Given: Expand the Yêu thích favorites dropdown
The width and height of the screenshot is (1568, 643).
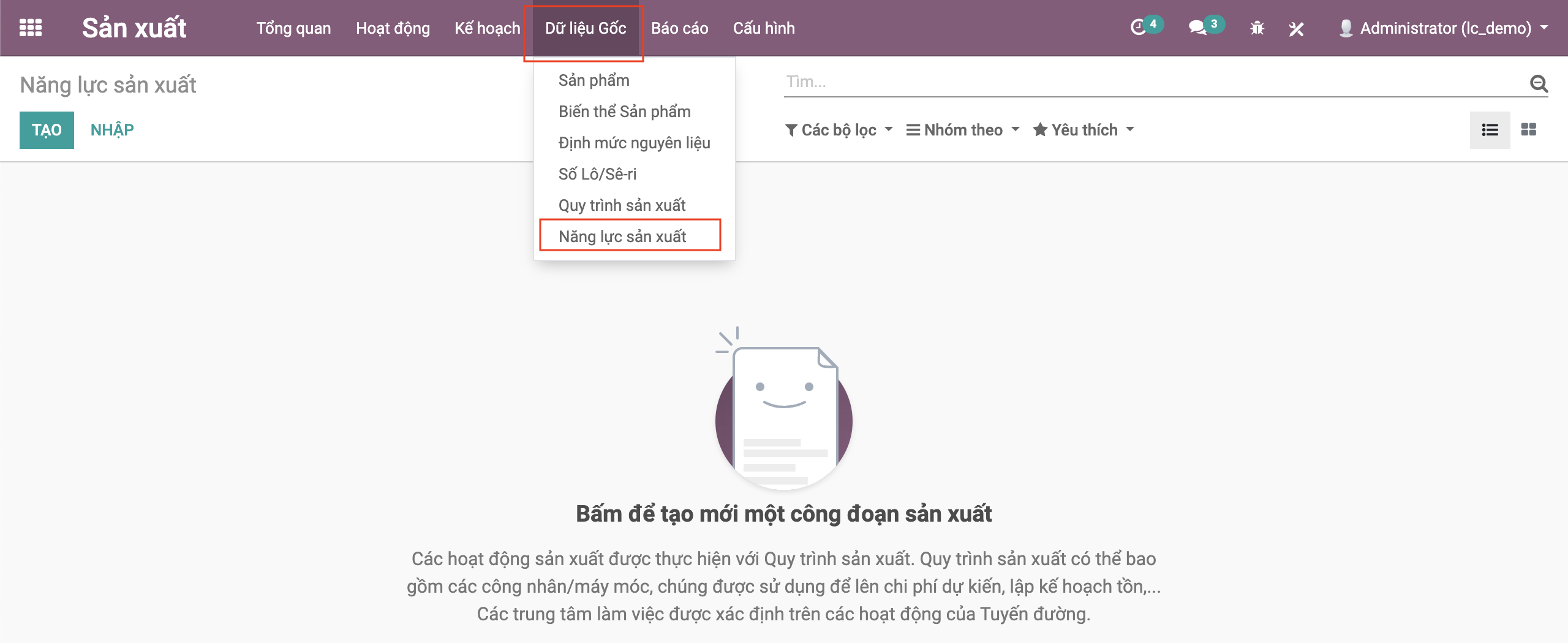Looking at the screenshot, I should [x=1084, y=130].
